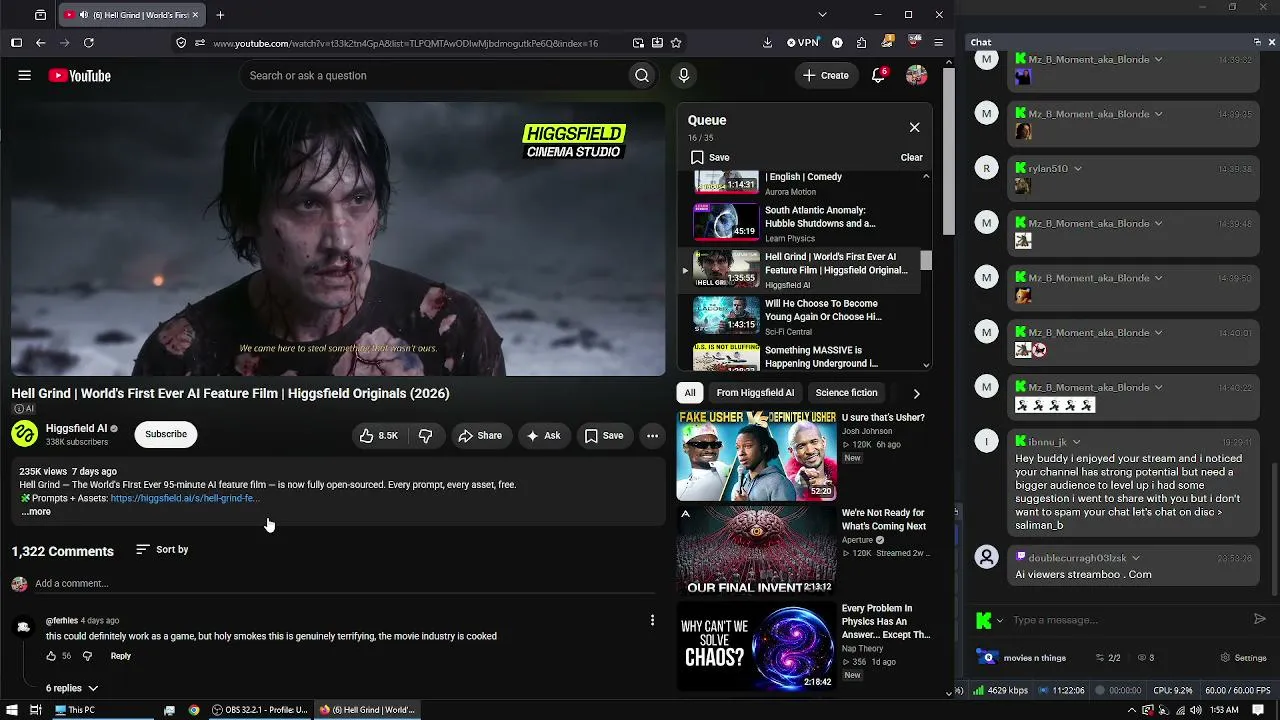Open options menu for @ferhles comment
The width and height of the screenshot is (1280, 720).
point(652,621)
